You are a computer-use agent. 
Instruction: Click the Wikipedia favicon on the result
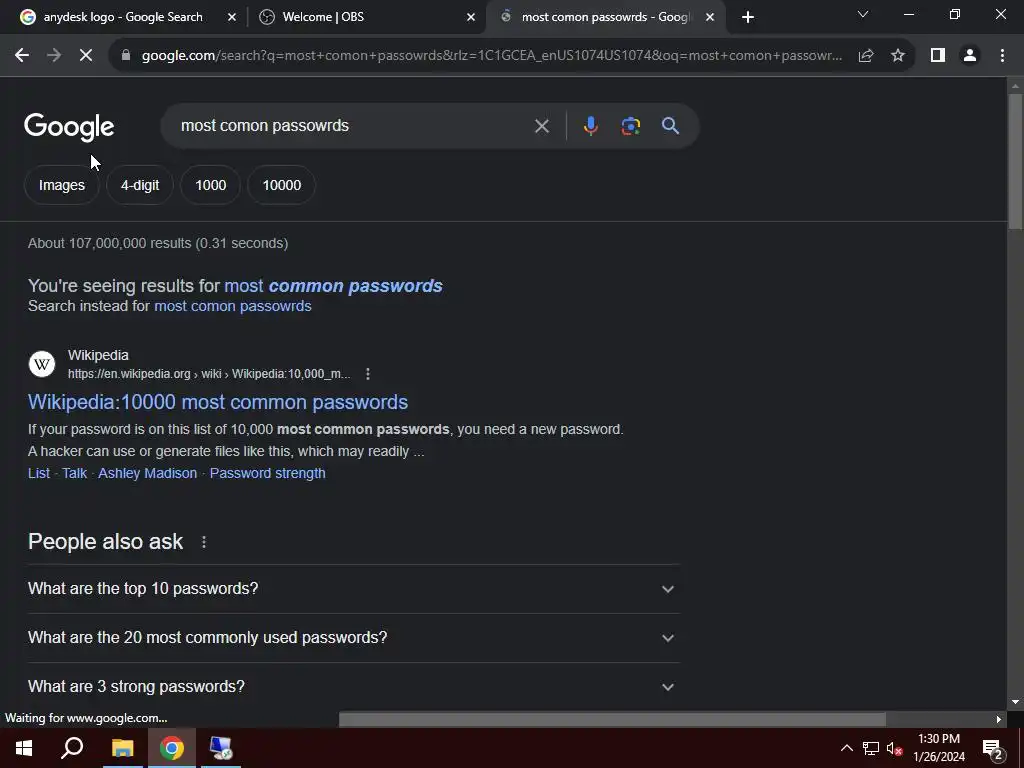click(x=42, y=364)
